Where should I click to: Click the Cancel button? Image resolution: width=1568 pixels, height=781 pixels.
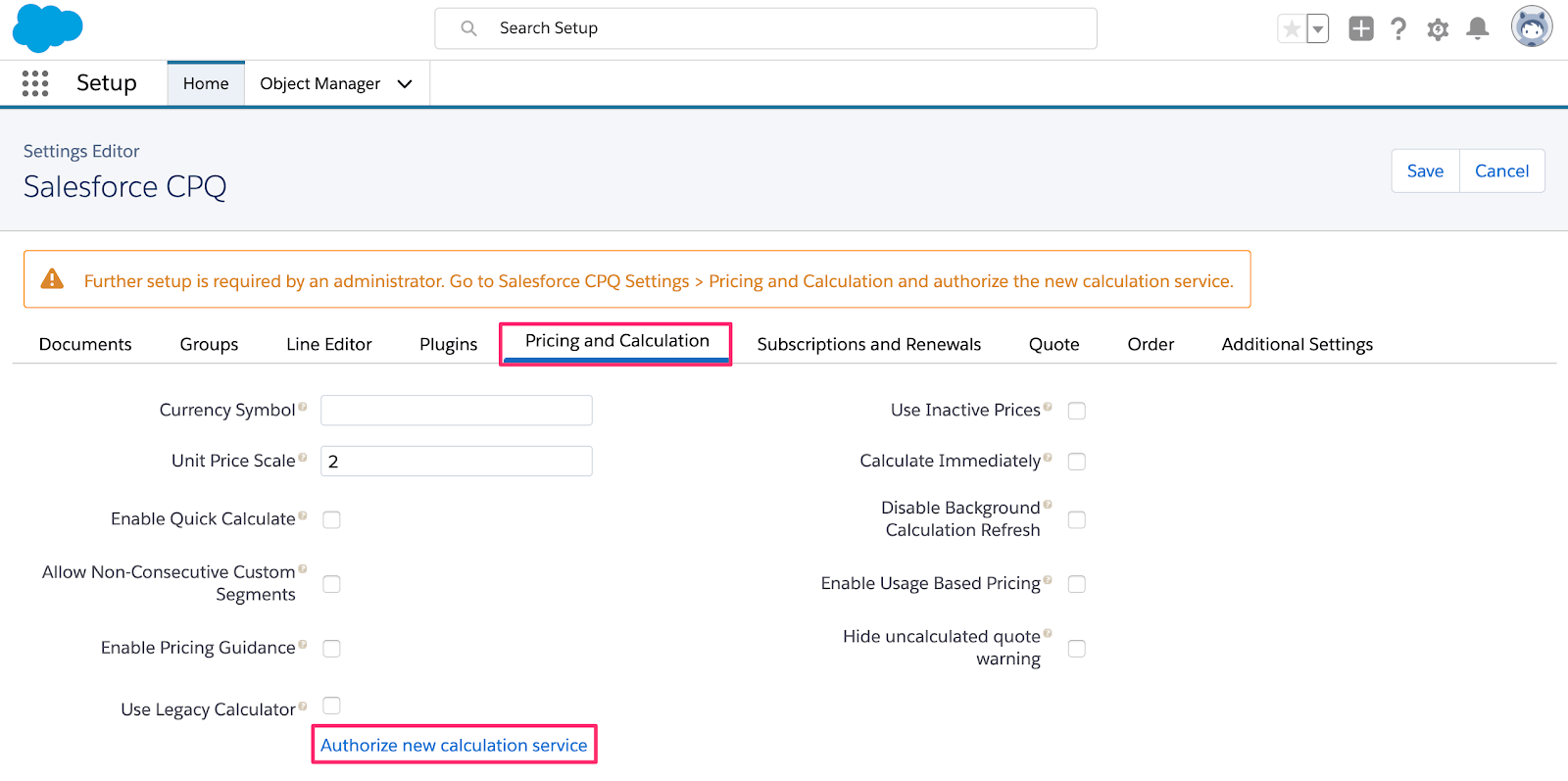pos(1502,171)
